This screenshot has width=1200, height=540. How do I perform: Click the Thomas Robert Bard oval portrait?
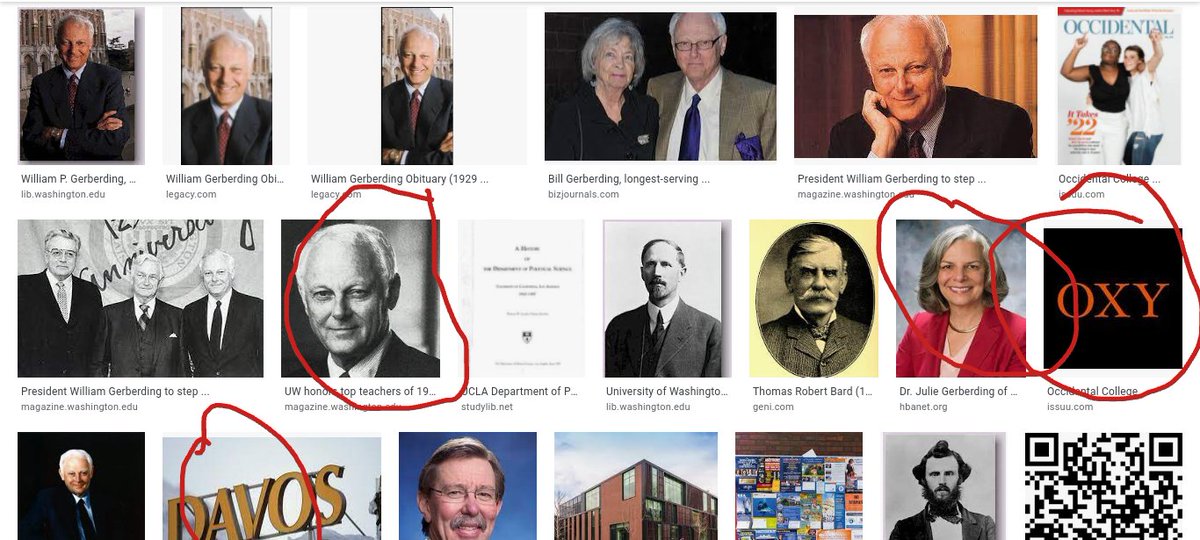814,299
